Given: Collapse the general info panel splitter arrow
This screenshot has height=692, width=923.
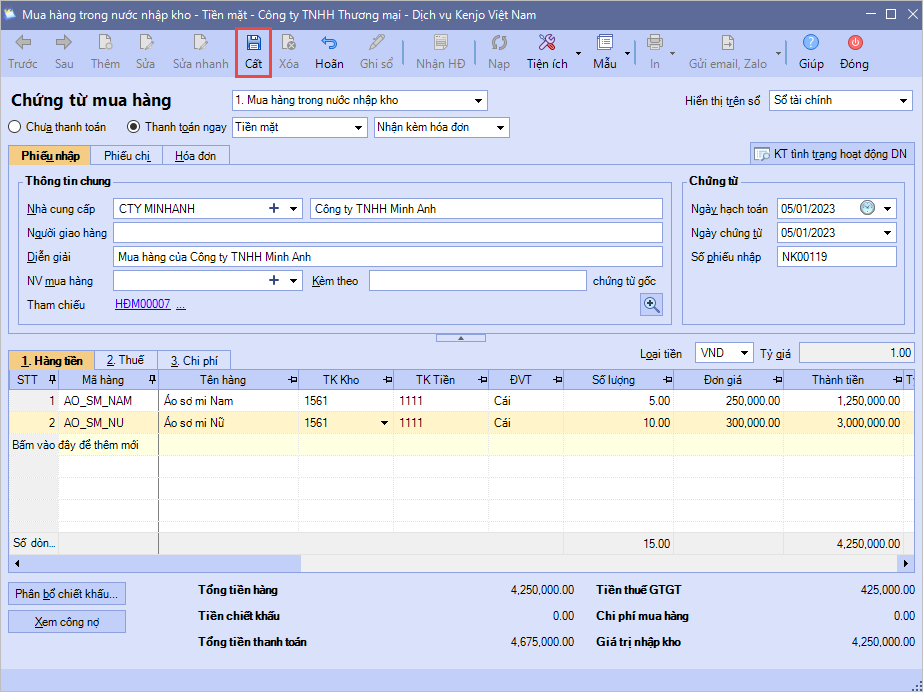Looking at the screenshot, I should click(461, 338).
